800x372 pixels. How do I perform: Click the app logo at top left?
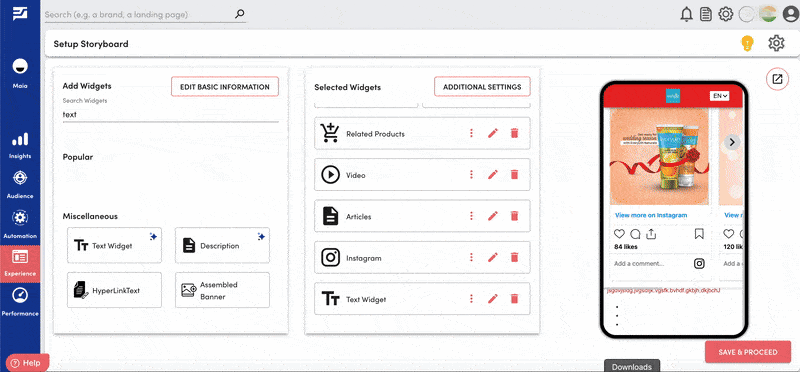[20, 13]
